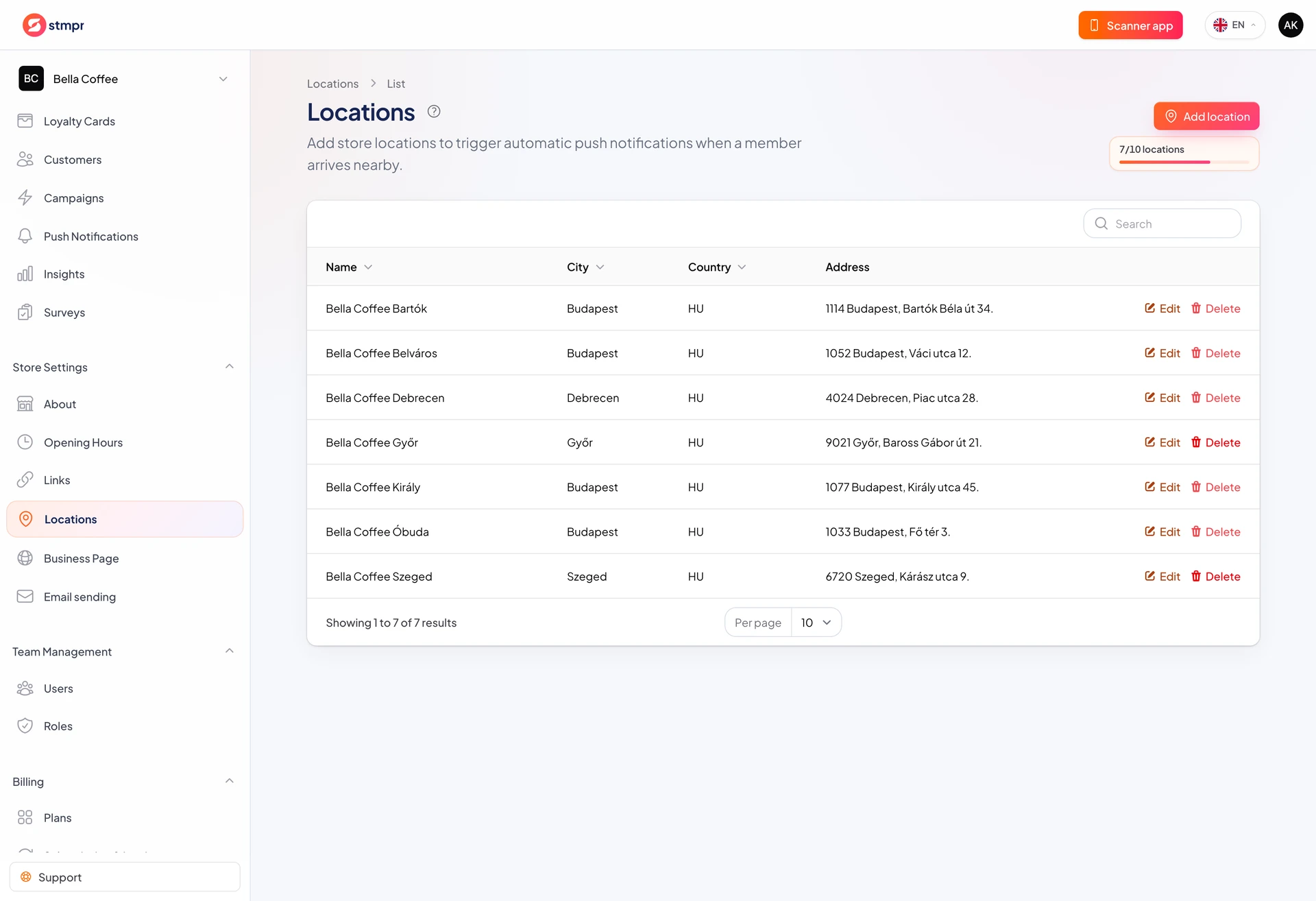The image size is (1316, 901).
Task: Click the trash icon for Bella Coffee Belváros
Action: tap(1196, 352)
